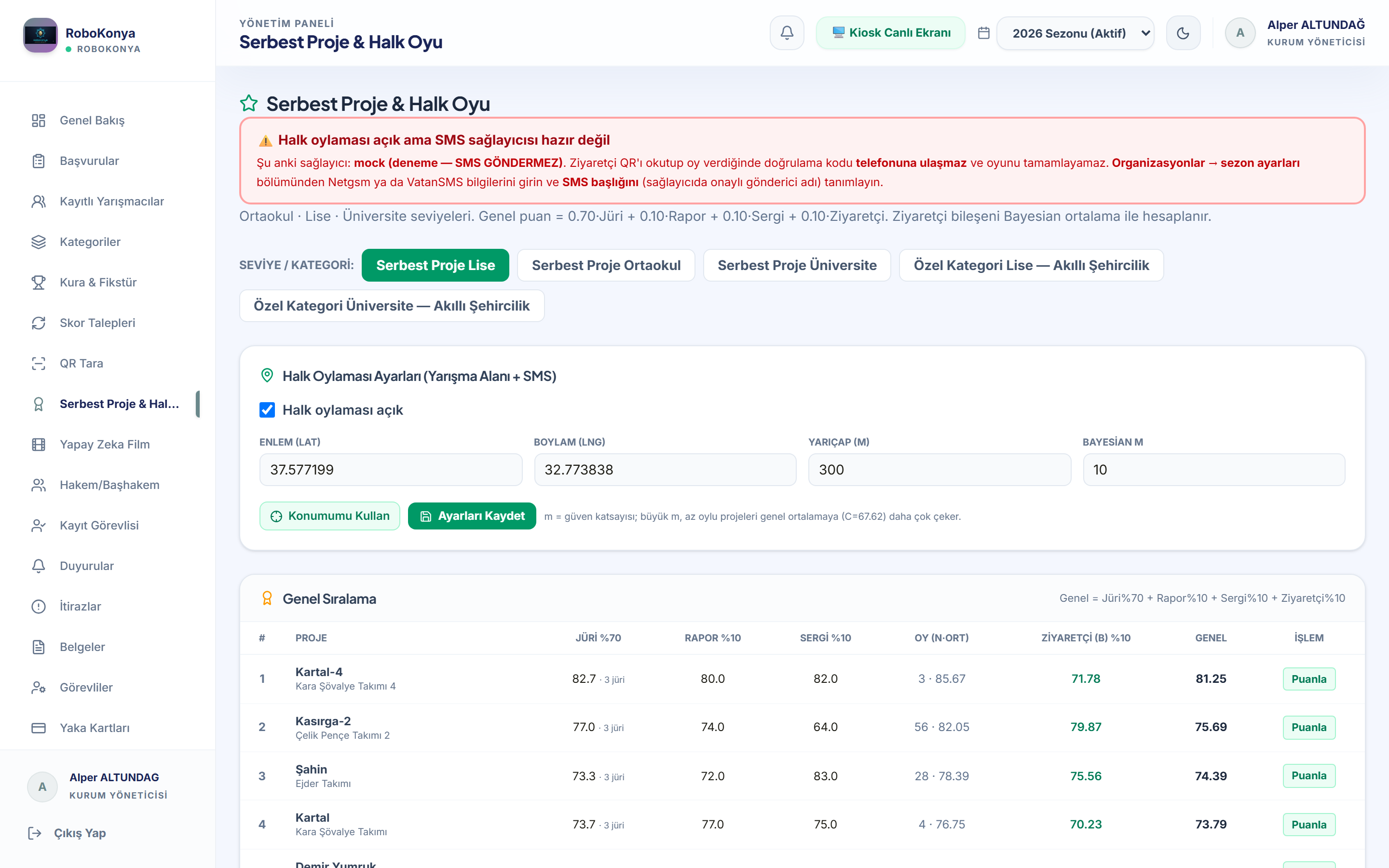Click the 'Genel Bakış' sidebar label
Viewport: 1389px width, 868px height.
click(x=92, y=121)
